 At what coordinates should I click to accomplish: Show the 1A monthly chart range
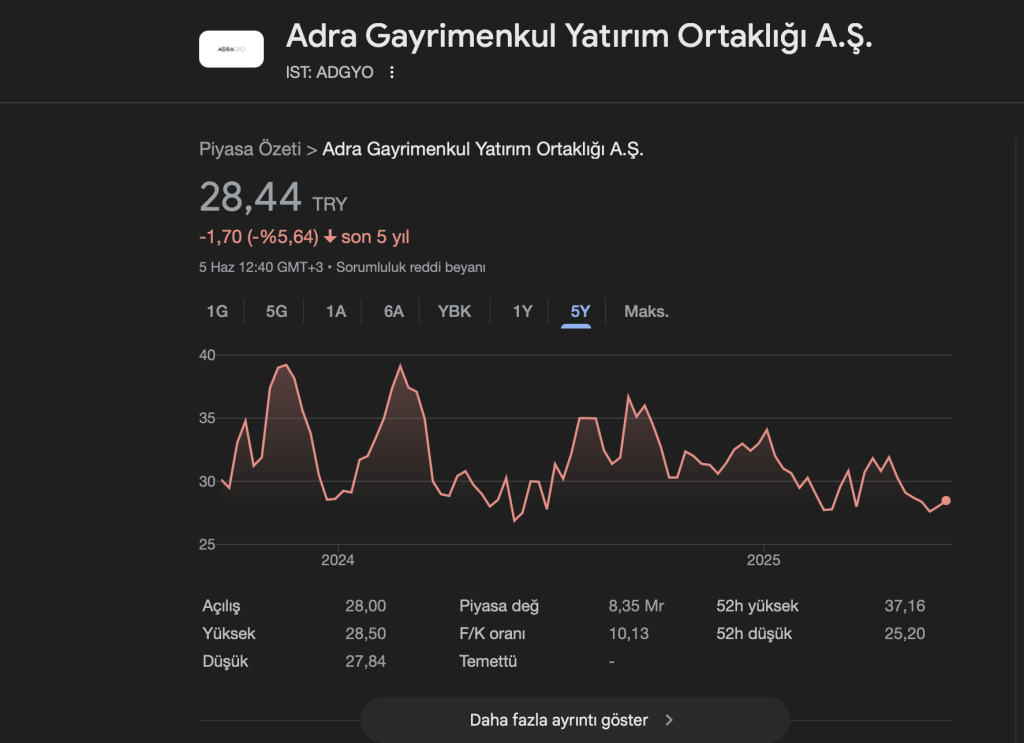tap(336, 311)
